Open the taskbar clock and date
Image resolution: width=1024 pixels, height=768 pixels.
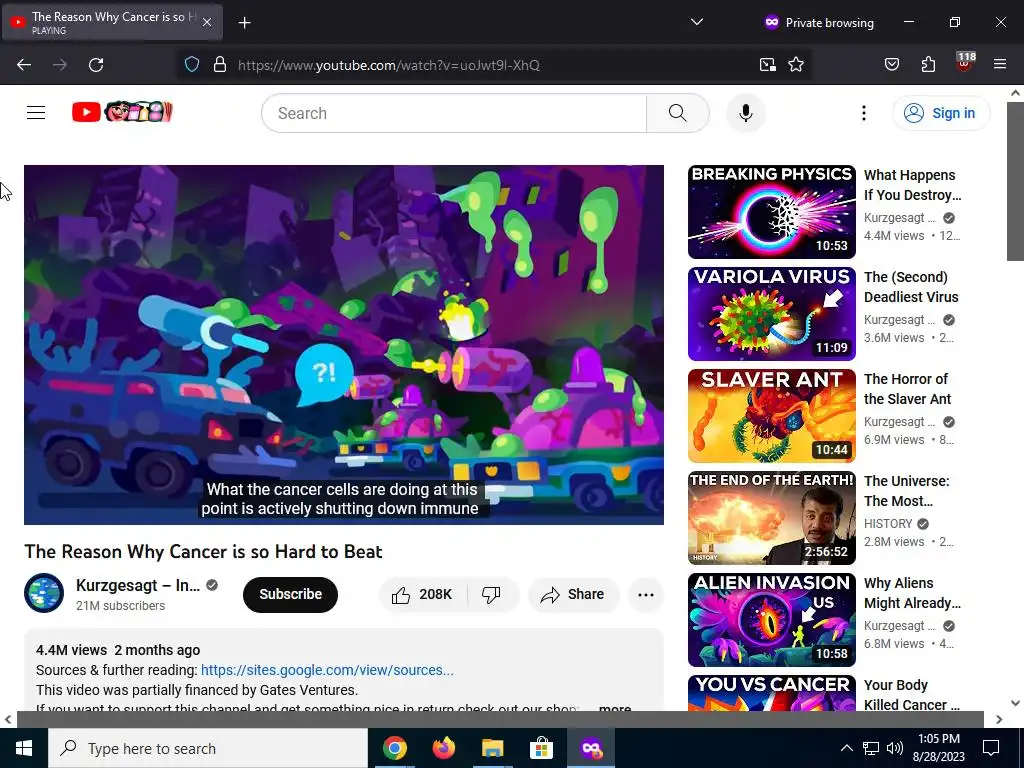point(939,748)
